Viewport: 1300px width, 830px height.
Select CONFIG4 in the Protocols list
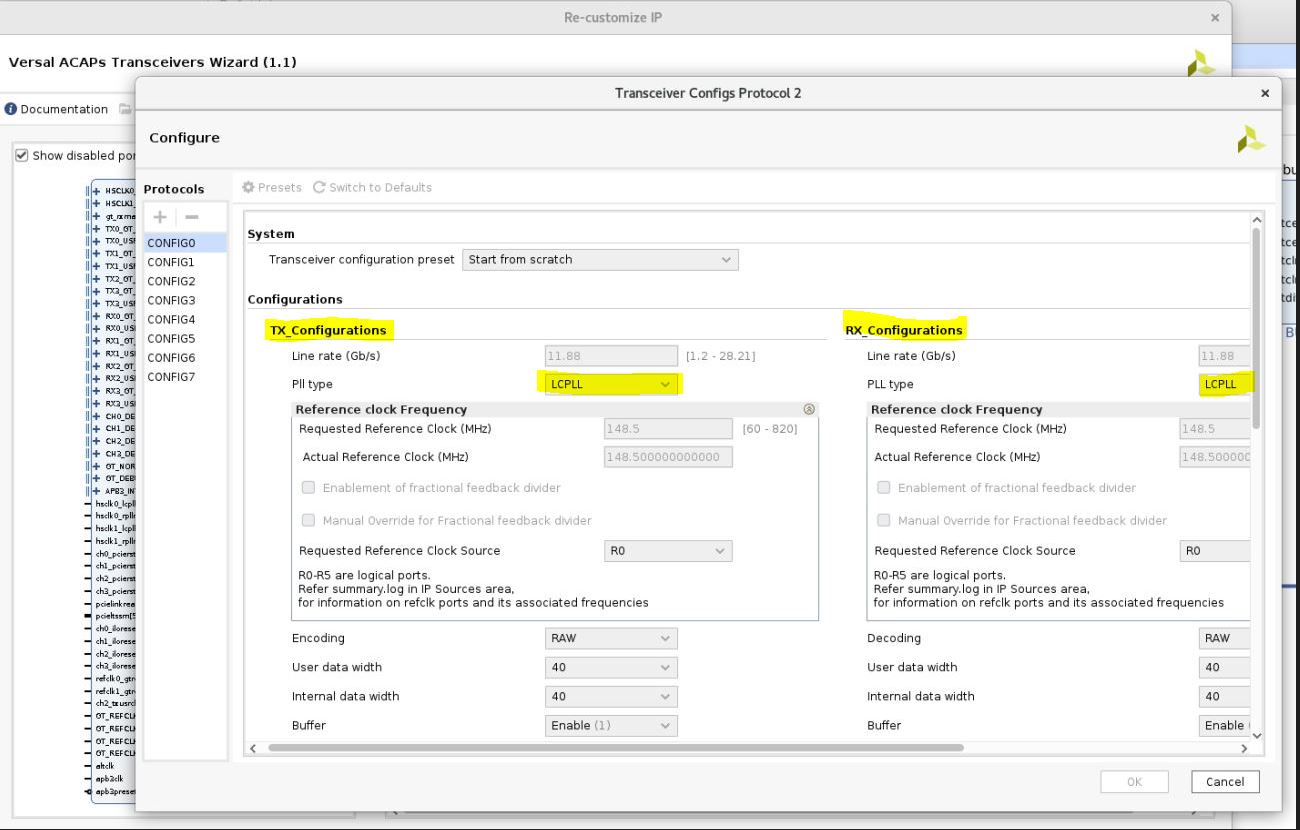click(x=185, y=319)
